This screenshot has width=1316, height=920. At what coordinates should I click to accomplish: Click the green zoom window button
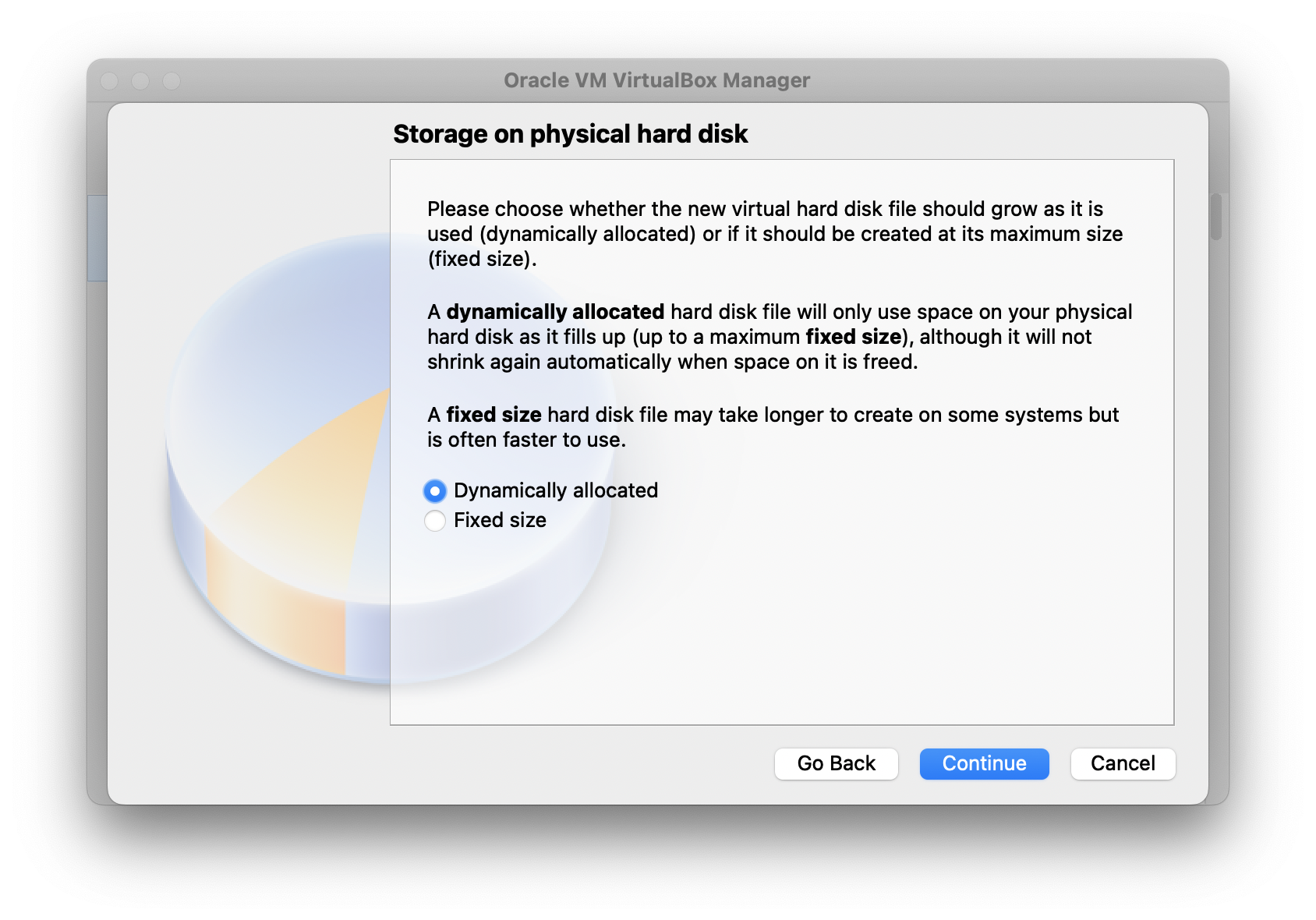click(172, 80)
